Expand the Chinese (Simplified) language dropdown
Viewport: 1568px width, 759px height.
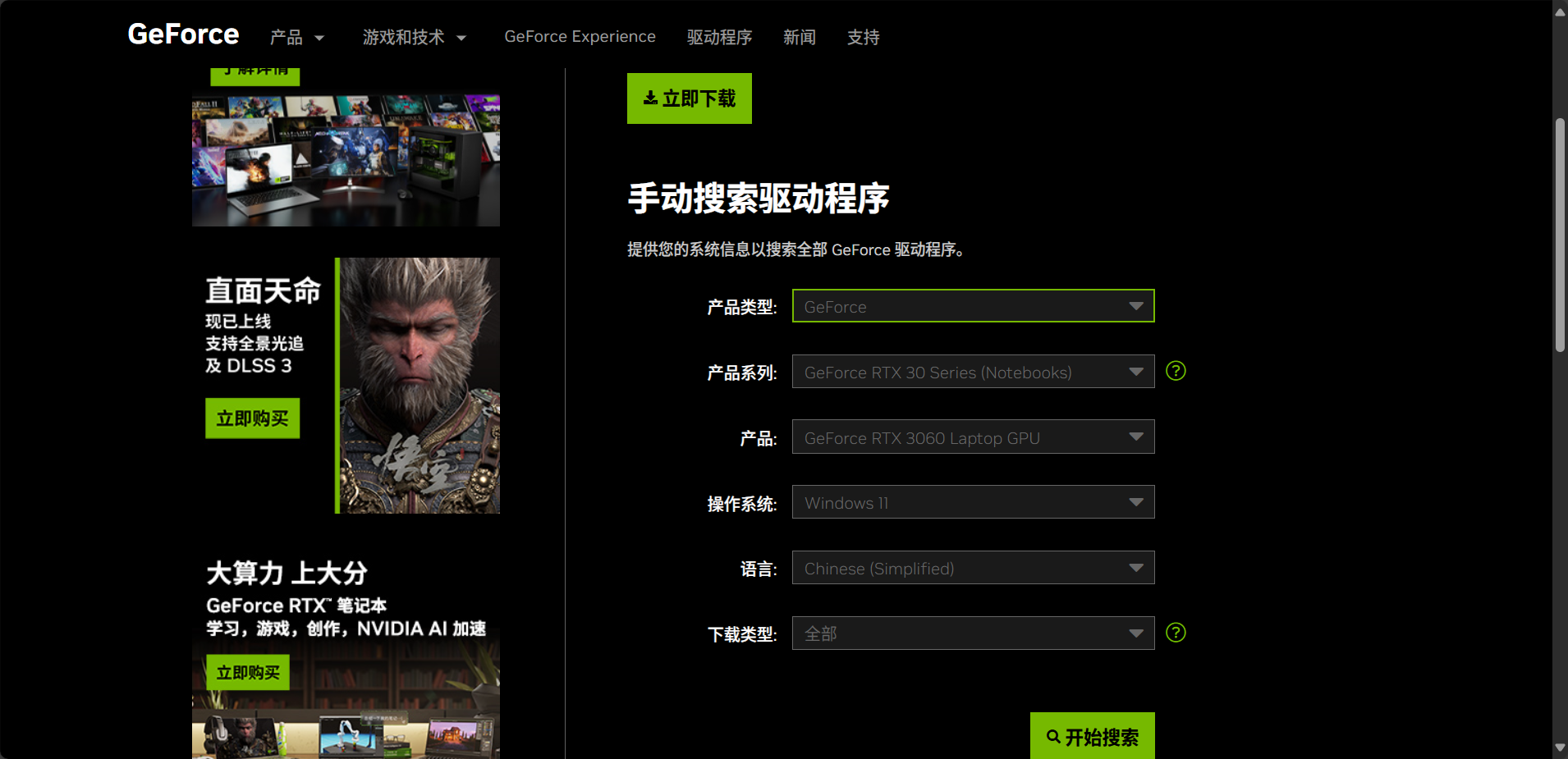pos(973,568)
